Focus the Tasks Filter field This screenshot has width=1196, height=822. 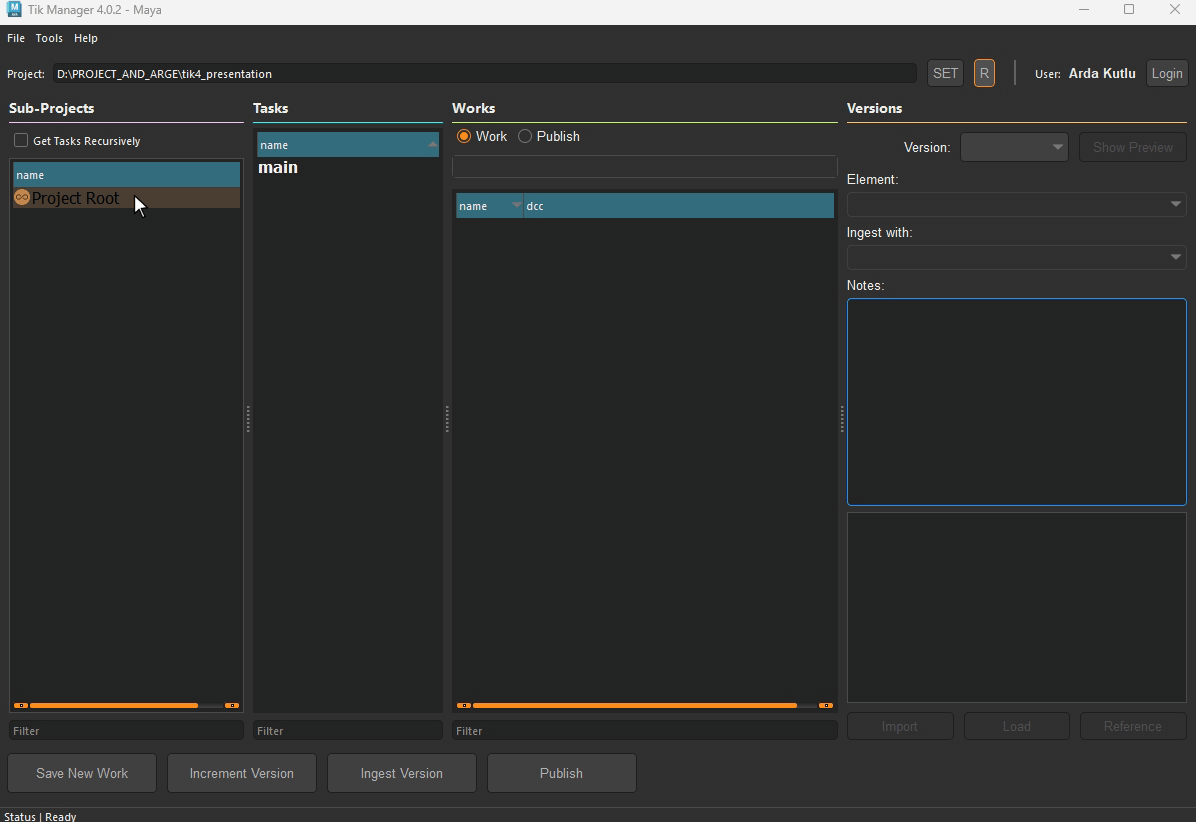(348, 730)
